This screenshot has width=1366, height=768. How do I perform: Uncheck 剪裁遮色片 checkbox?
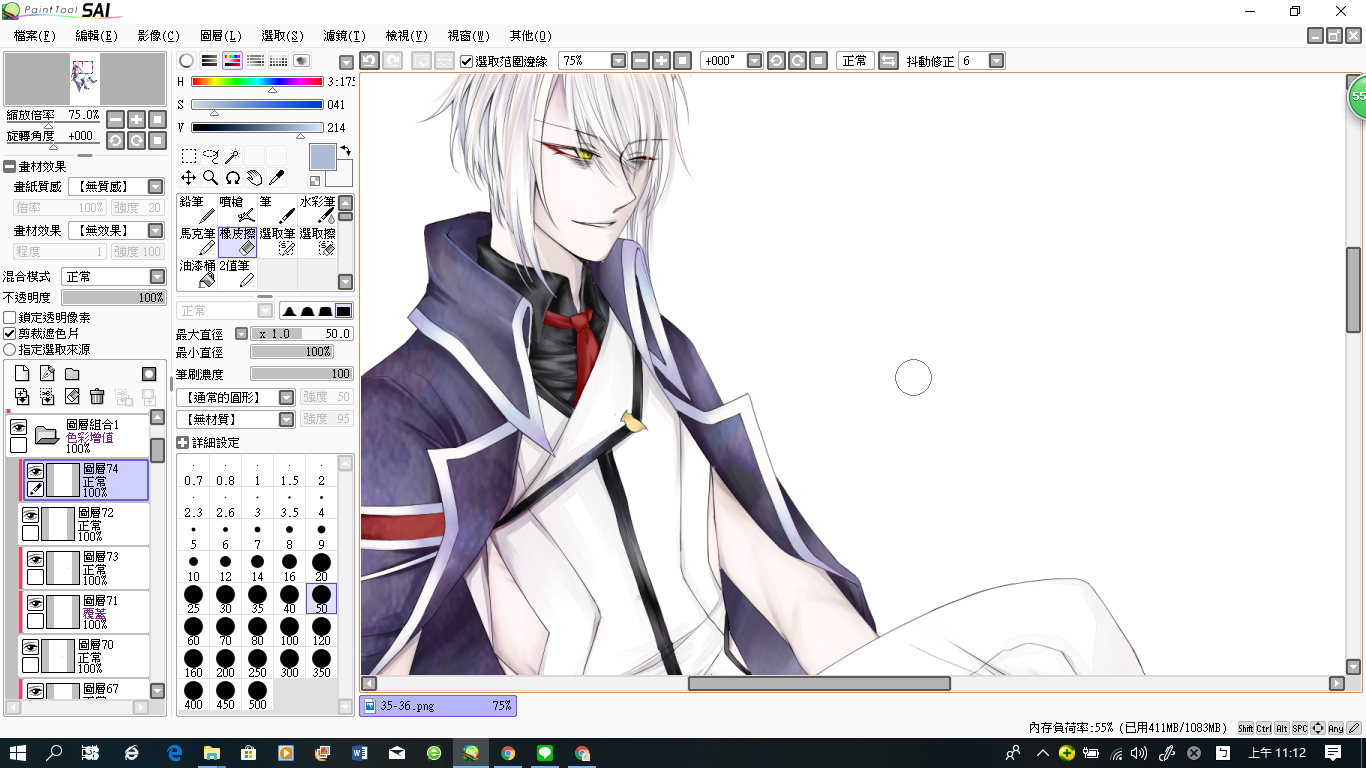[10, 333]
